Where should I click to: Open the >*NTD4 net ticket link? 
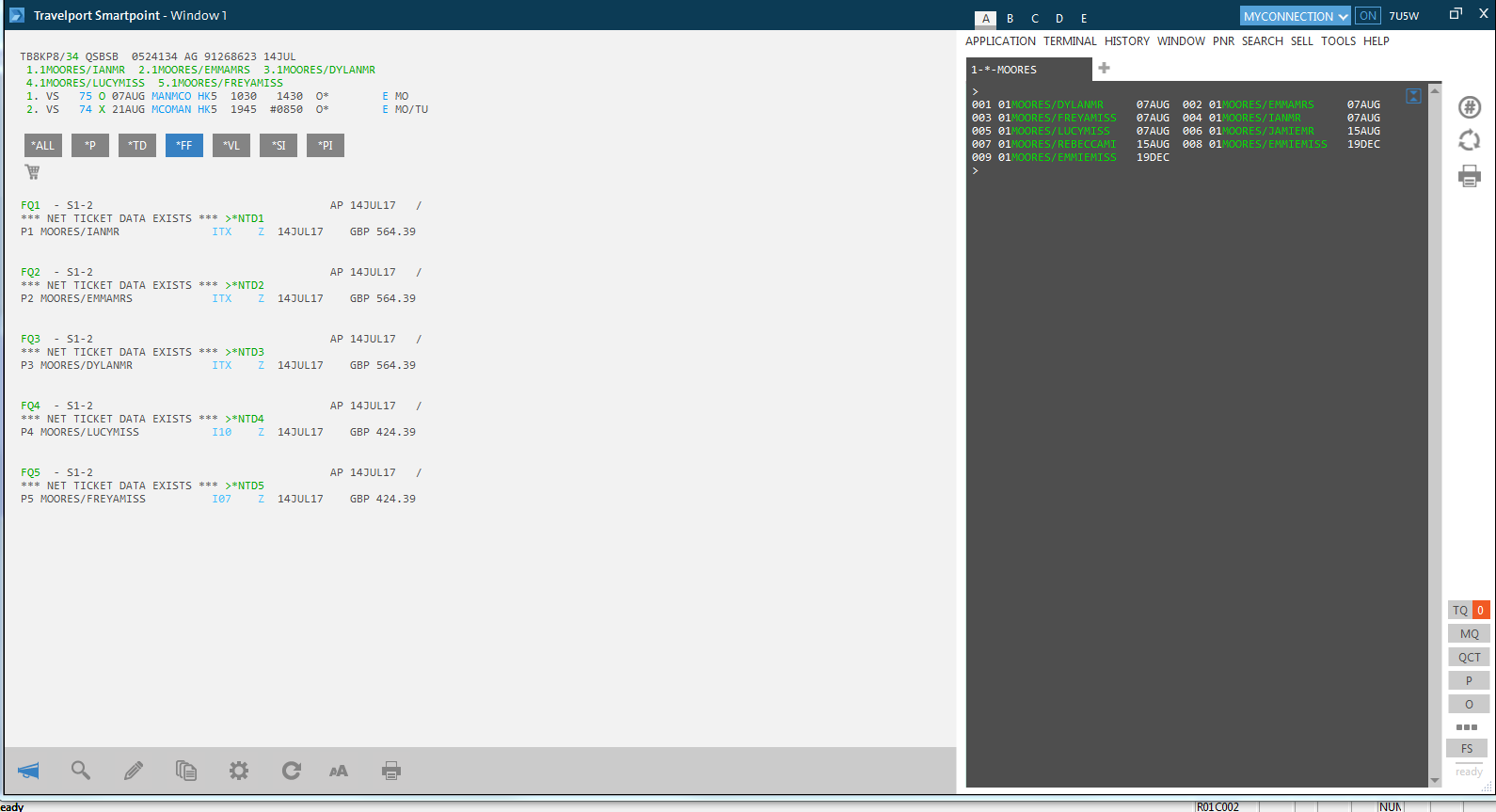(x=245, y=419)
